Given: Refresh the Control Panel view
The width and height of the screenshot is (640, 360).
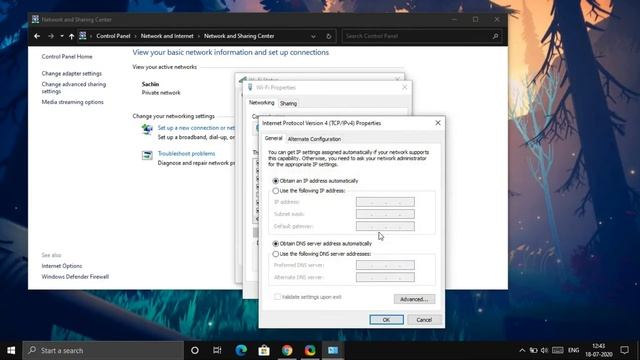Looking at the screenshot, I should tap(329, 36).
